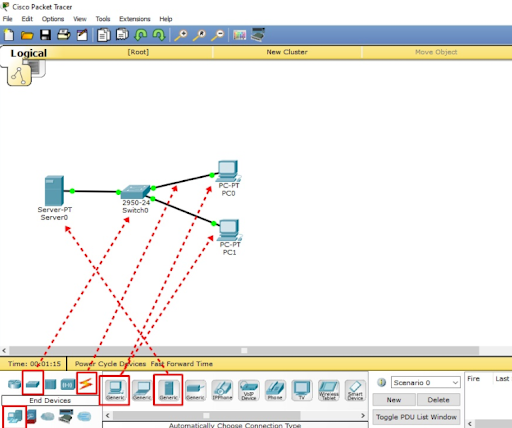Click the New scenario button

coord(394,400)
